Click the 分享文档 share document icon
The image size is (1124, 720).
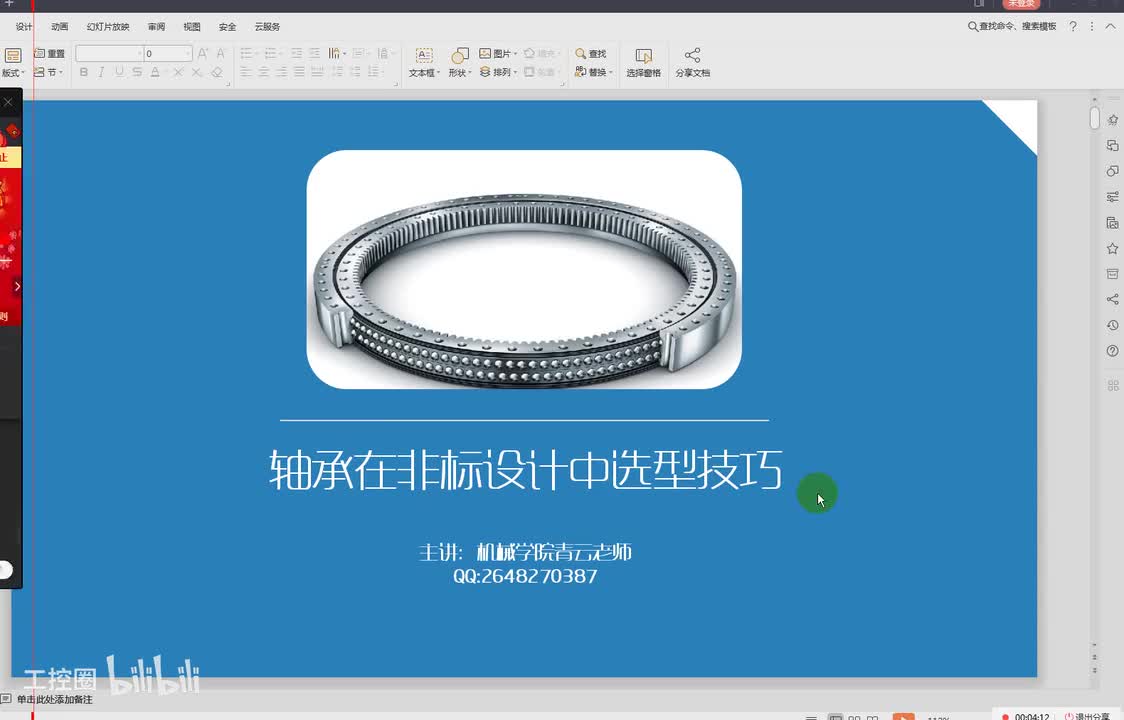(x=692, y=63)
